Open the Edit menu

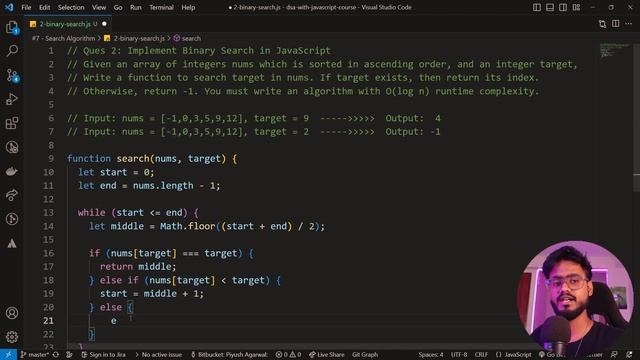coord(44,7)
